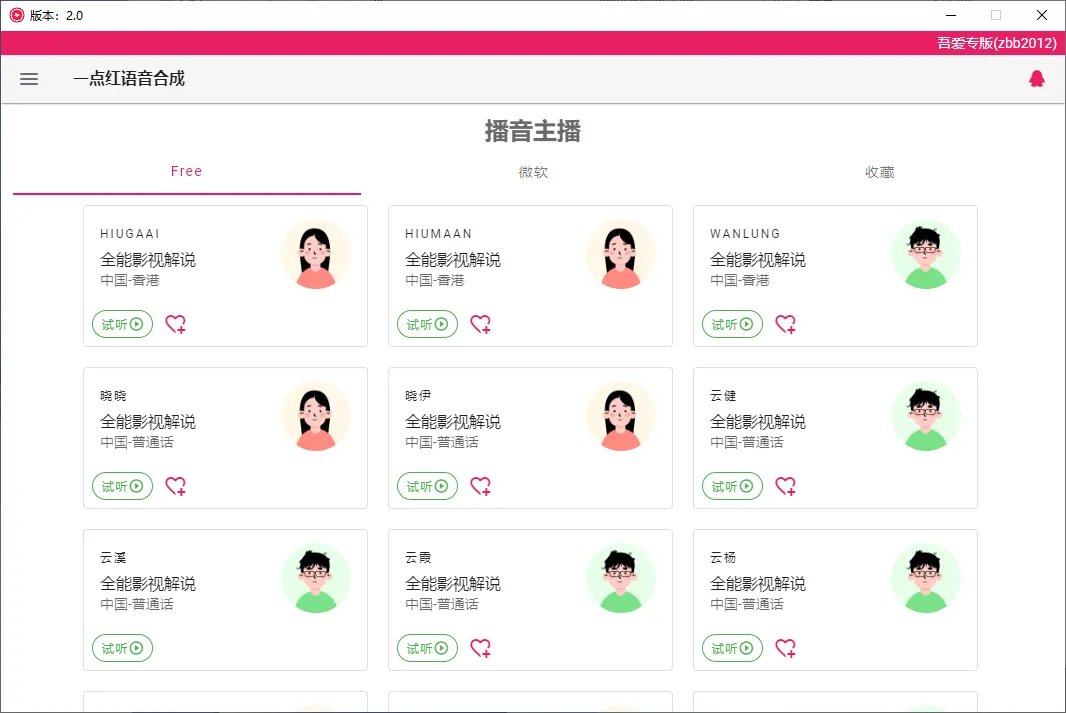
Task: Click 晓晓's avatar image
Action: tap(316, 416)
